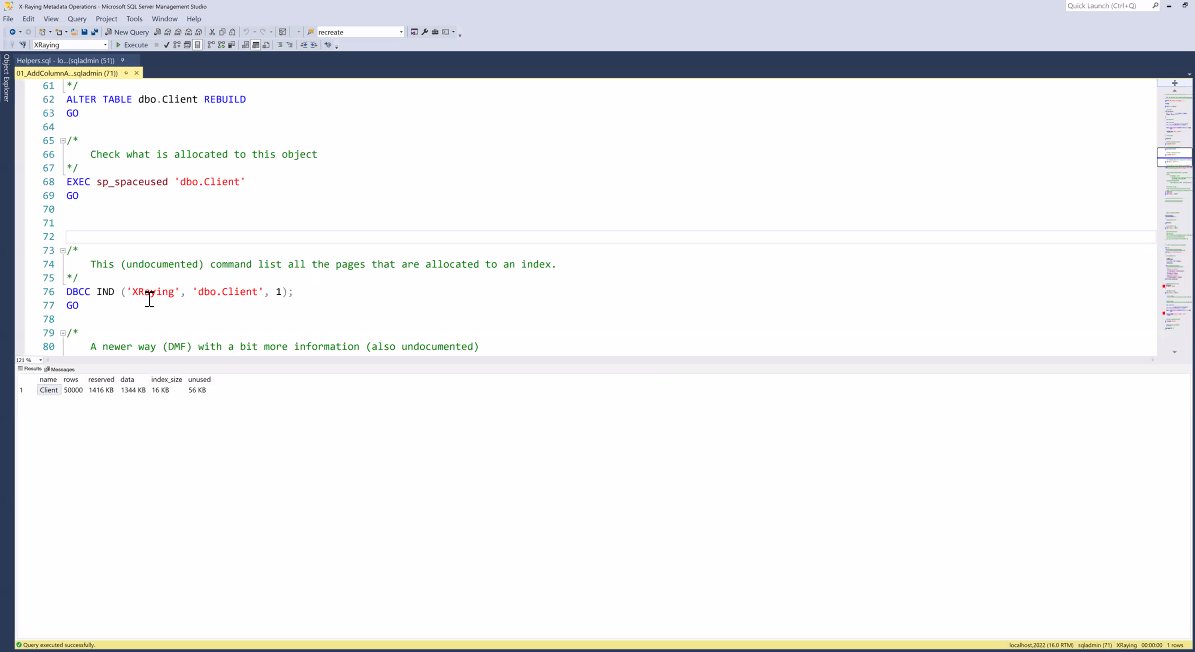Click the index_size column header
1195x652 pixels.
166,379
